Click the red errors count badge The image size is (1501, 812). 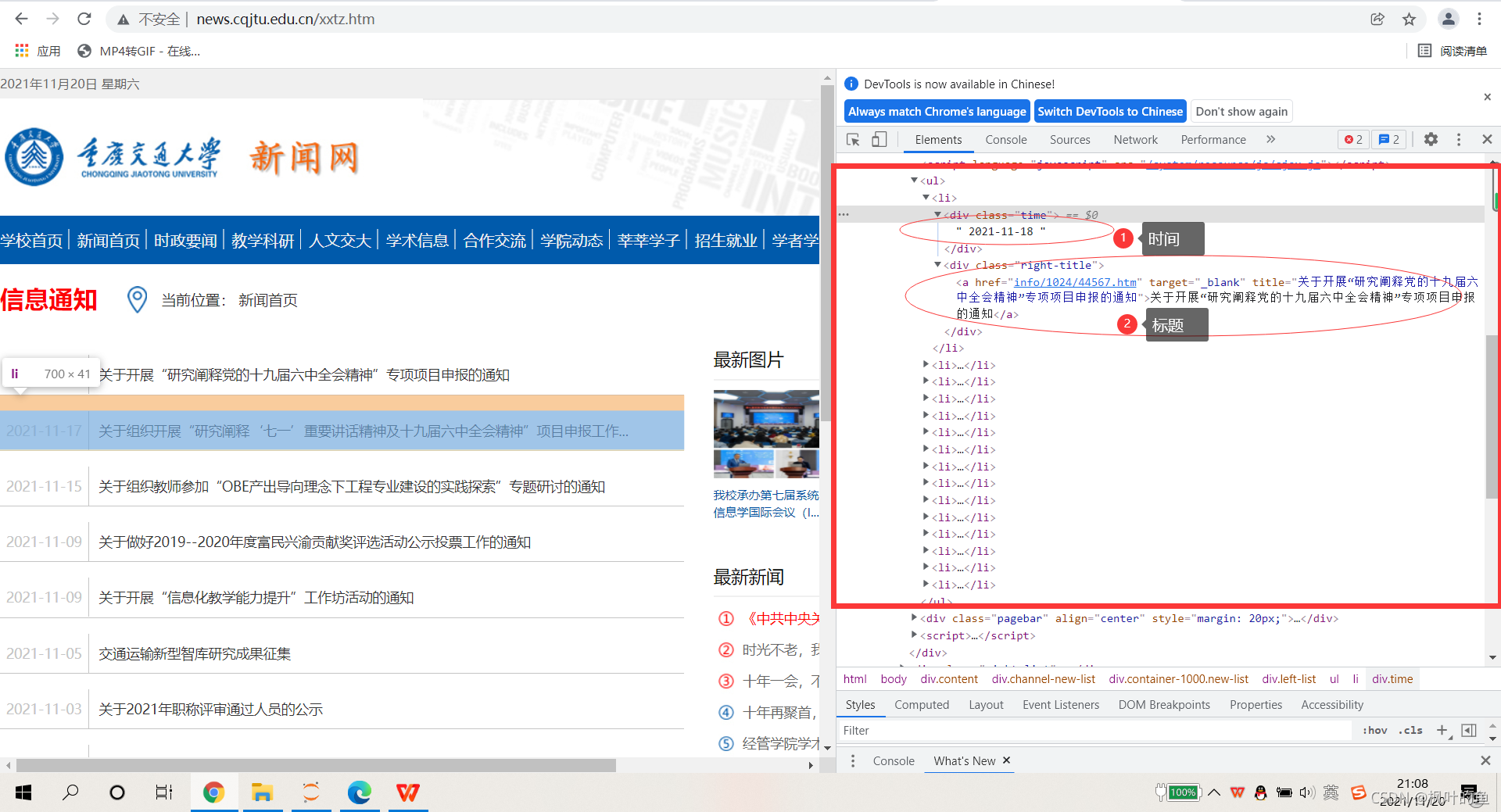point(1353,139)
